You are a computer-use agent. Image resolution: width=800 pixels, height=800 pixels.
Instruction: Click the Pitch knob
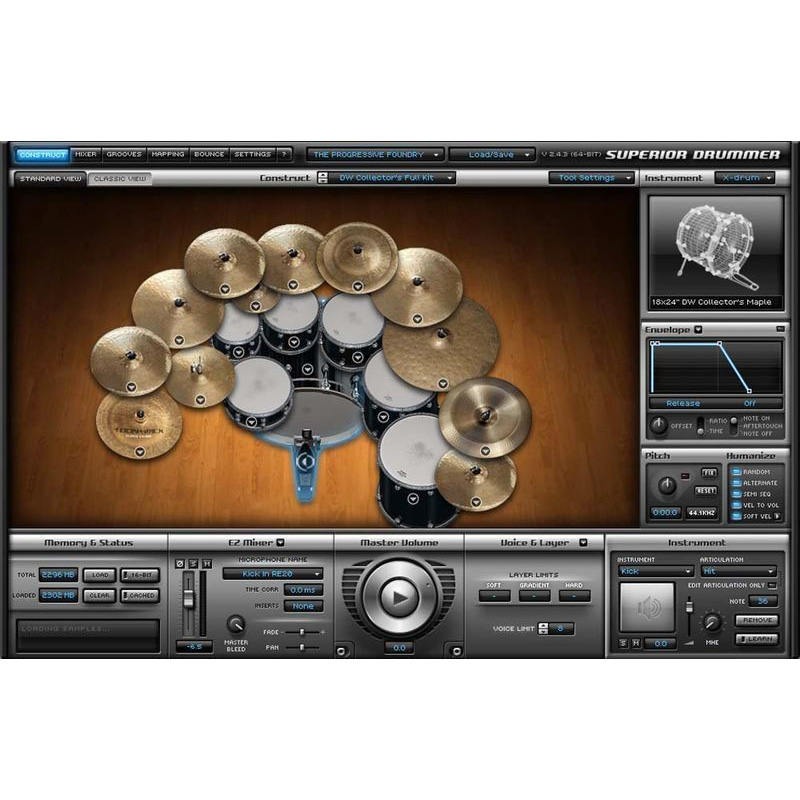point(667,486)
